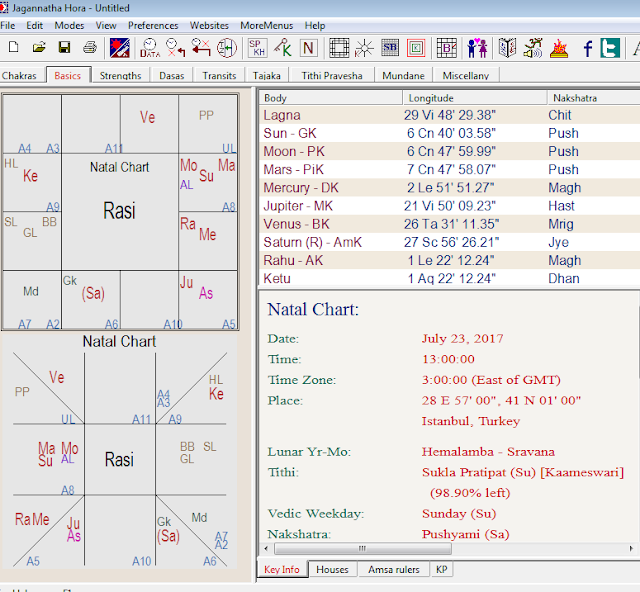
Task: Open the View menu
Action: click(106, 25)
